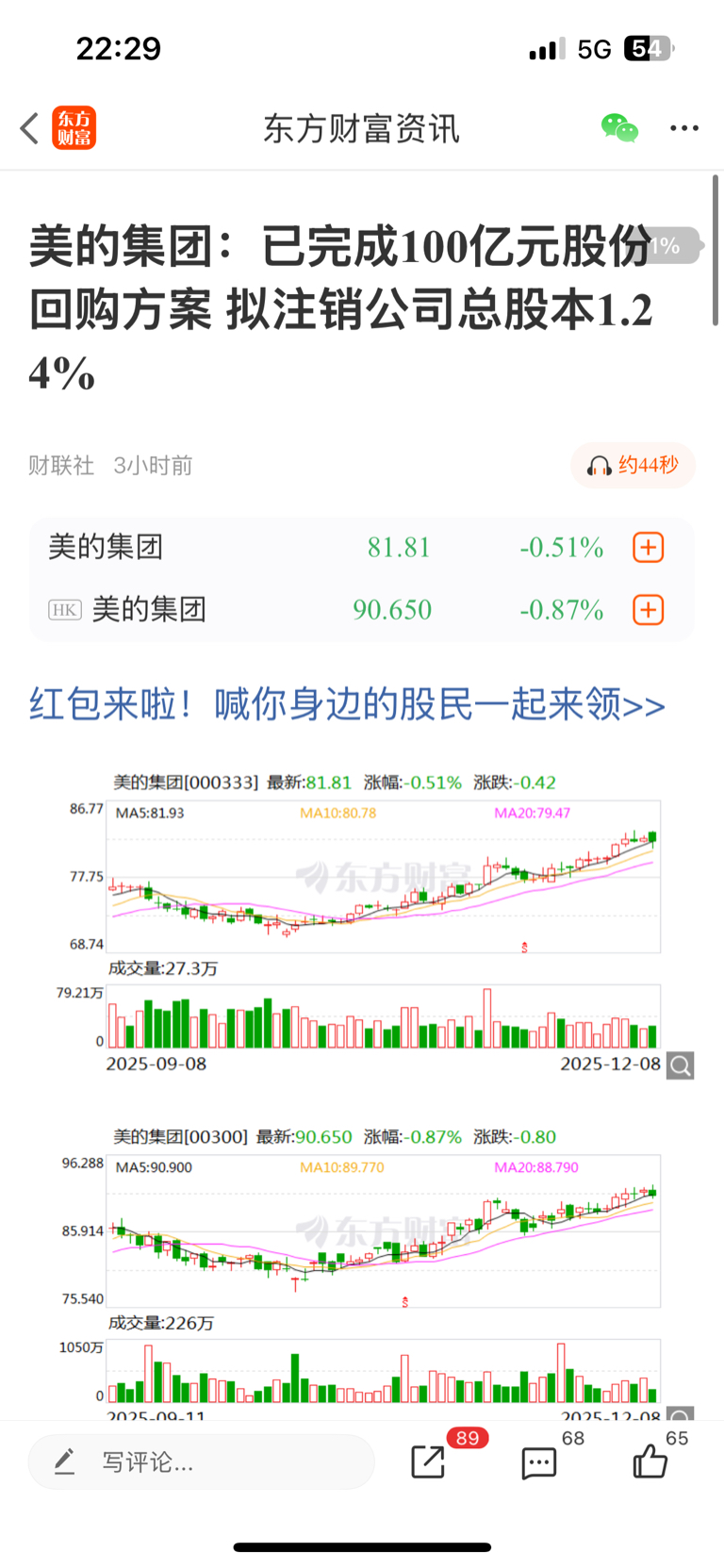Add 美的集团 81.81 to watchlist

click(x=648, y=548)
